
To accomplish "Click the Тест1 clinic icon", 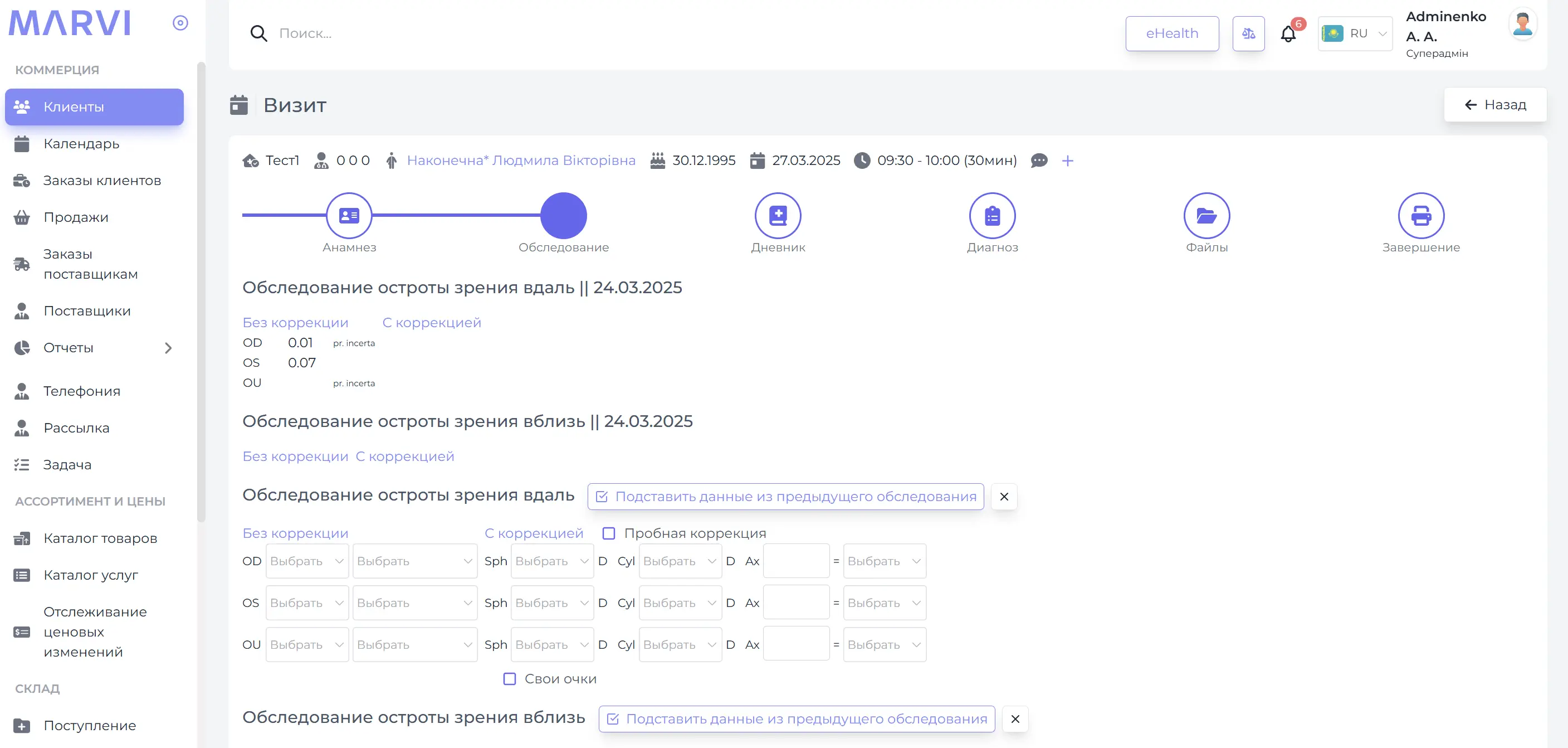I will 251,161.
